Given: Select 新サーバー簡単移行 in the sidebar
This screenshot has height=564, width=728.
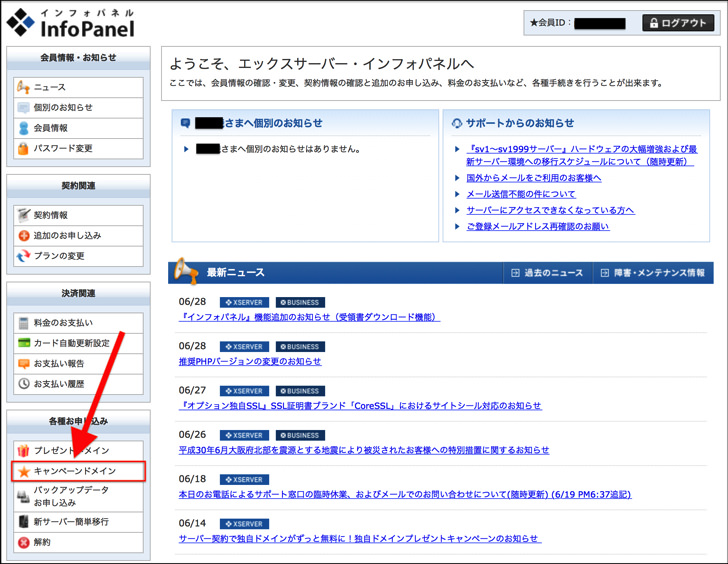Looking at the screenshot, I should coord(78,522).
